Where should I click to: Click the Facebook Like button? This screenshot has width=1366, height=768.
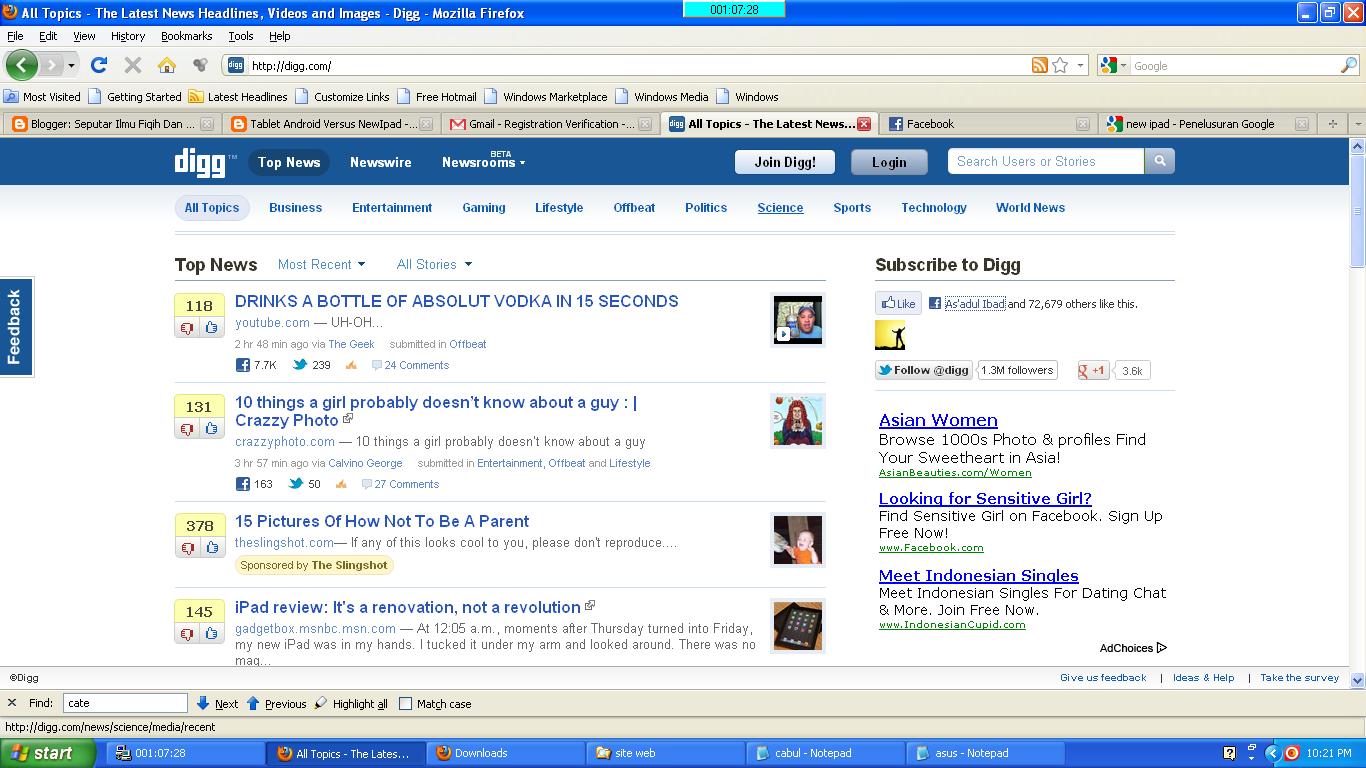(898, 303)
